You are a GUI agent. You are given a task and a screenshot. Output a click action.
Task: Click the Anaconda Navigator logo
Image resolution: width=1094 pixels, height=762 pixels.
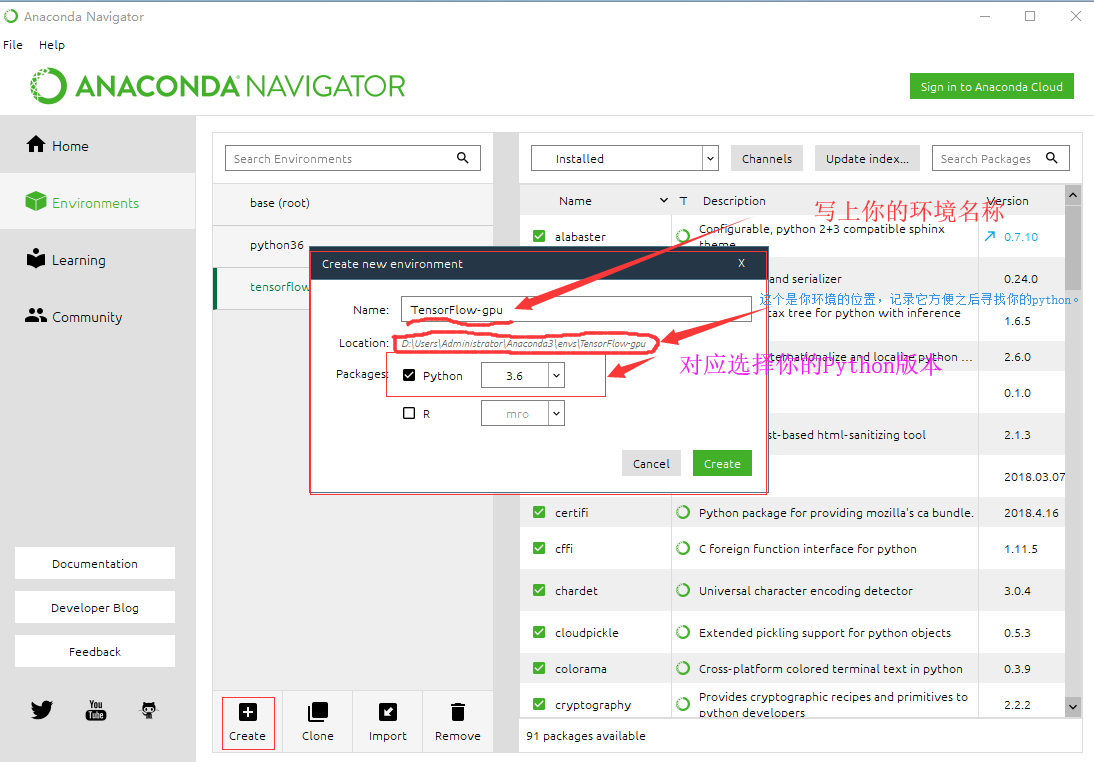click(x=217, y=86)
